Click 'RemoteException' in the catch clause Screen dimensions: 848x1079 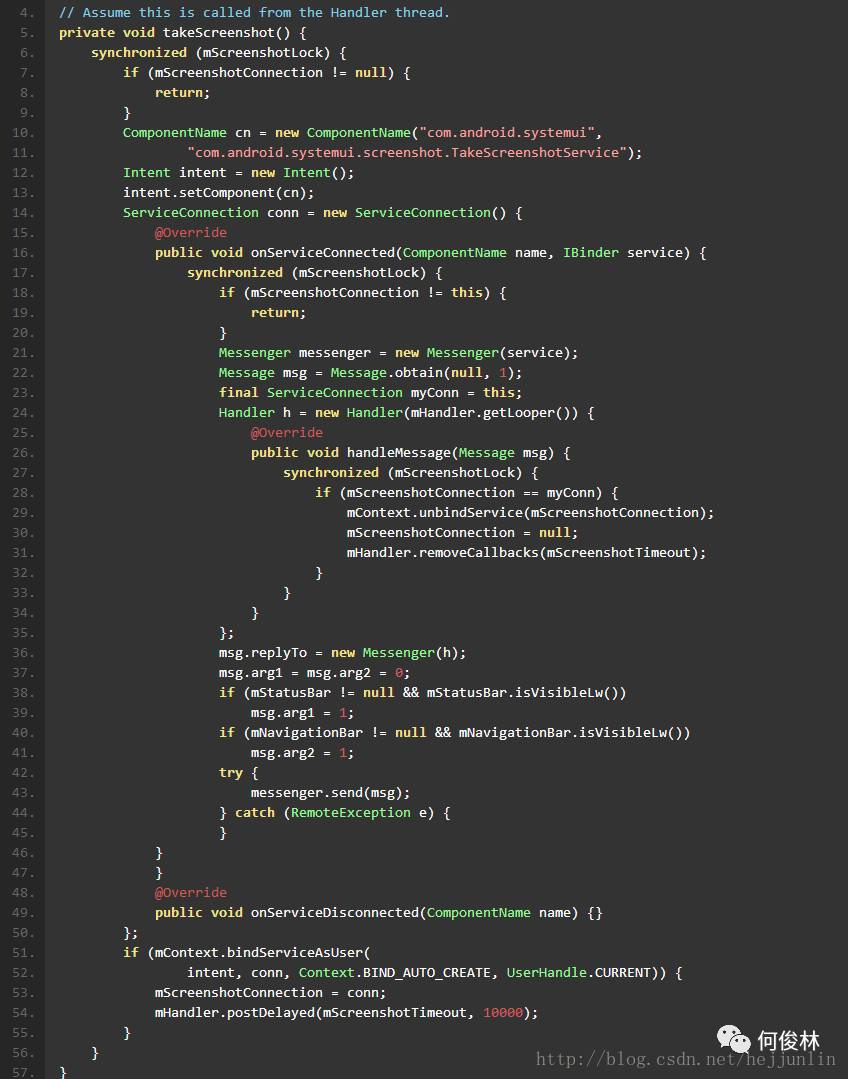pyautogui.click(x=350, y=812)
